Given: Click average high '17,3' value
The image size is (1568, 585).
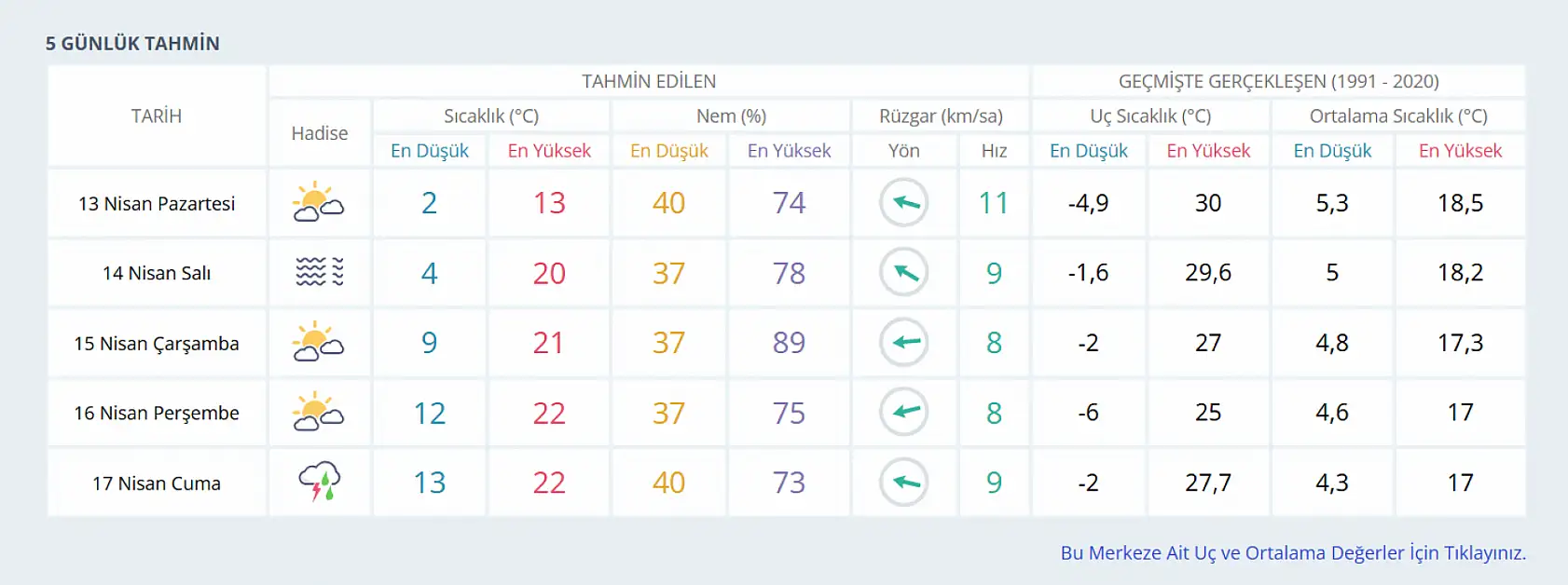Looking at the screenshot, I should coord(1460,342).
